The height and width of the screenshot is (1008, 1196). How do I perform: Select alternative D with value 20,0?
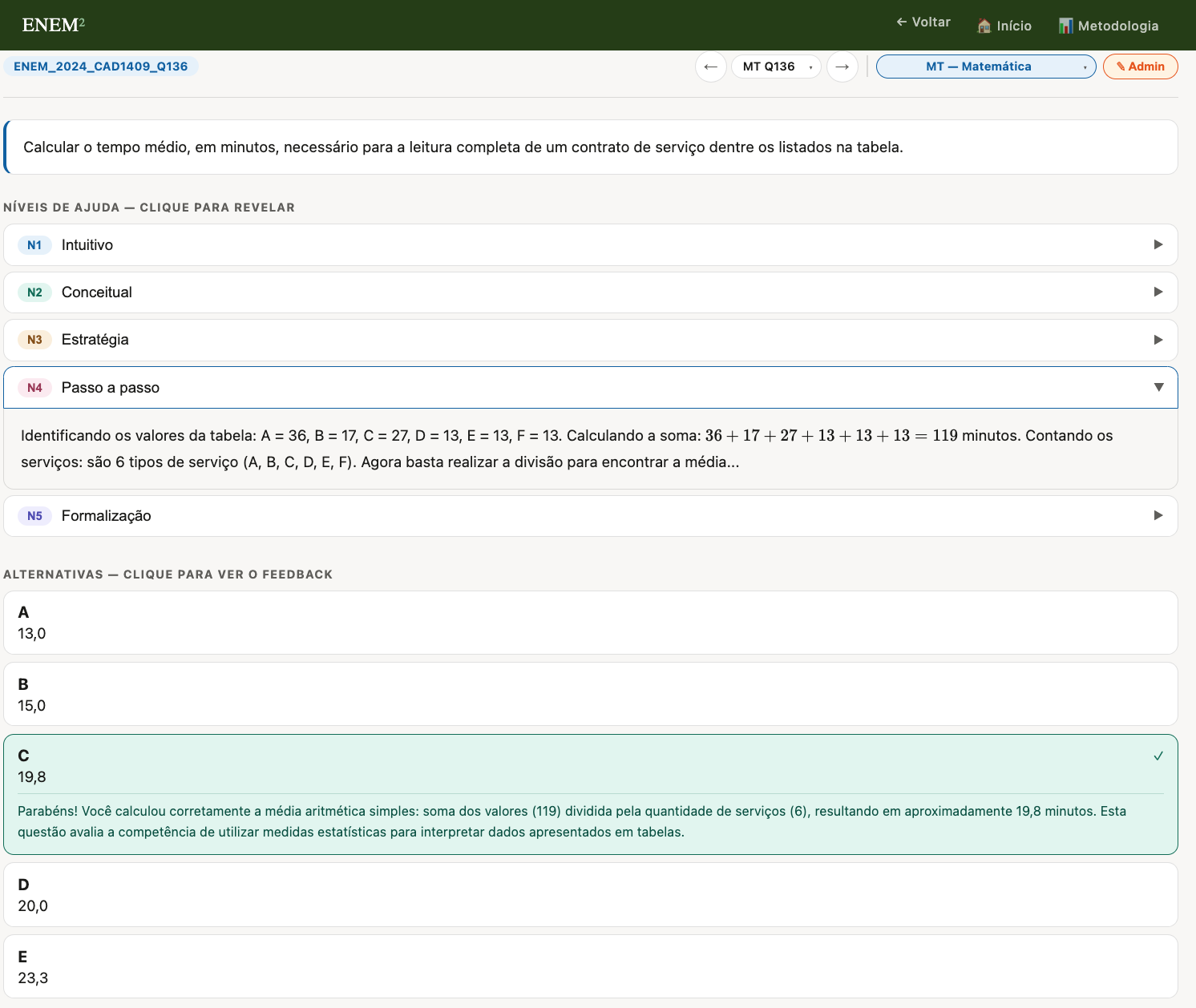point(591,894)
